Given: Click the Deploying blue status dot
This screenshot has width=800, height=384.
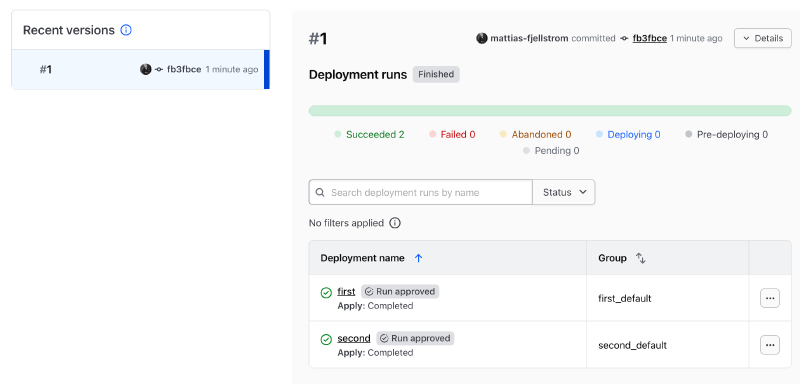Looking at the screenshot, I should click(x=599, y=135).
